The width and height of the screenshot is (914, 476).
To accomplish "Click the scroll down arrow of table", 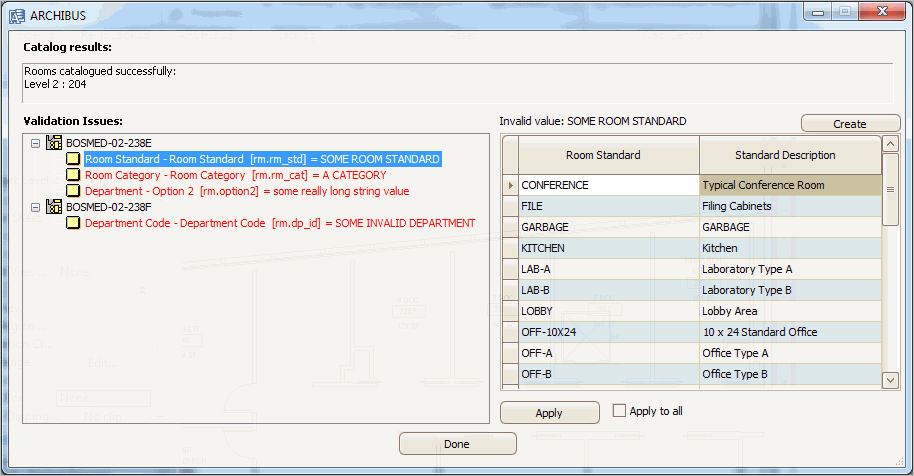I will [x=890, y=380].
